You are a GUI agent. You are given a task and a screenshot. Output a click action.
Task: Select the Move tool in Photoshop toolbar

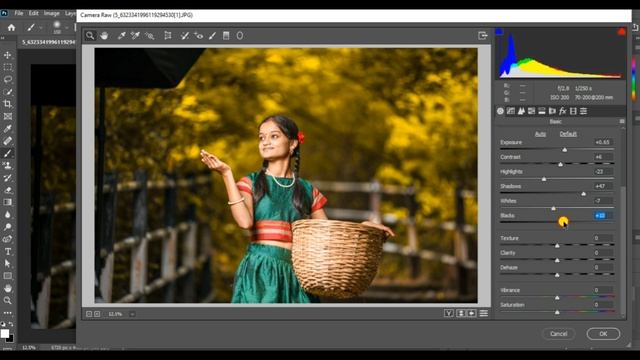[x=7, y=55]
